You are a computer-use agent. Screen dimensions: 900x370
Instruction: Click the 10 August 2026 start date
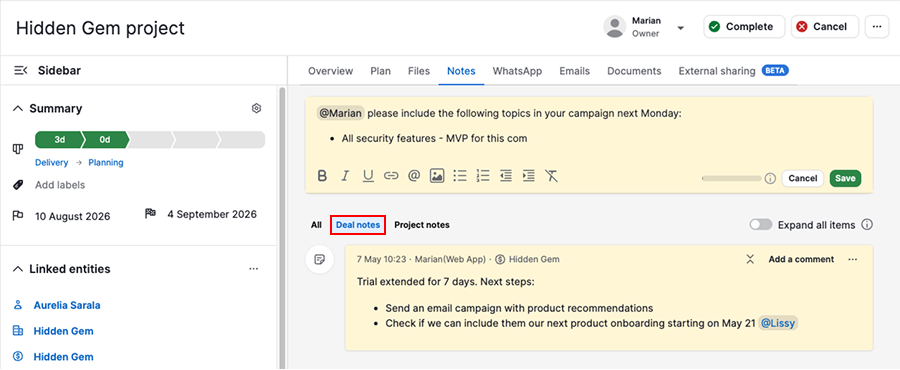[72, 216]
